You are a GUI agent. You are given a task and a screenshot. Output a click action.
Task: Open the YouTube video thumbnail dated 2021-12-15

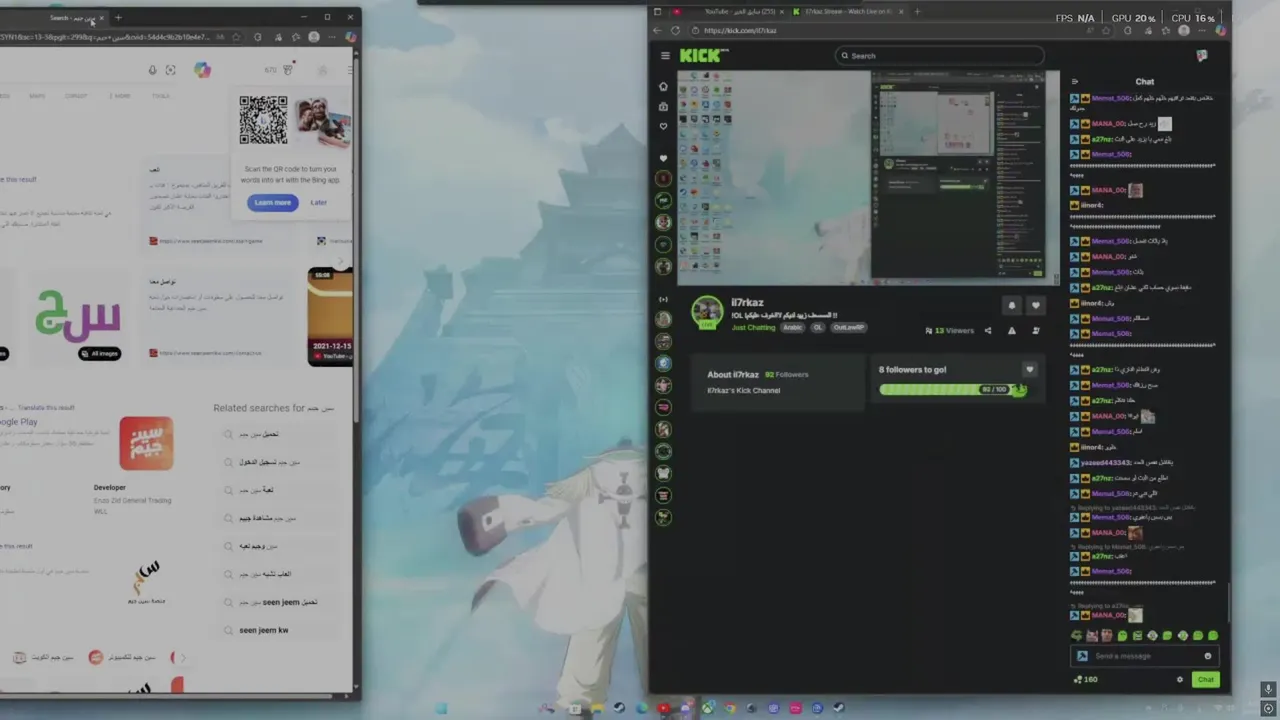coord(331,315)
